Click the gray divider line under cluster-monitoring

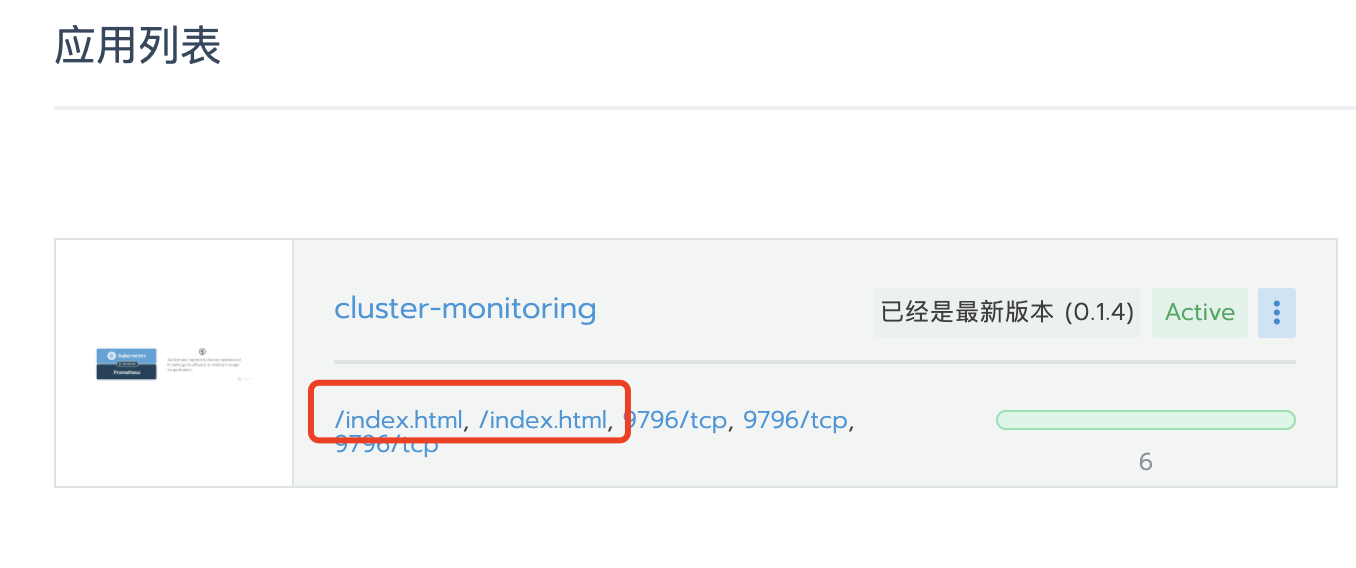click(x=815, y=361)
